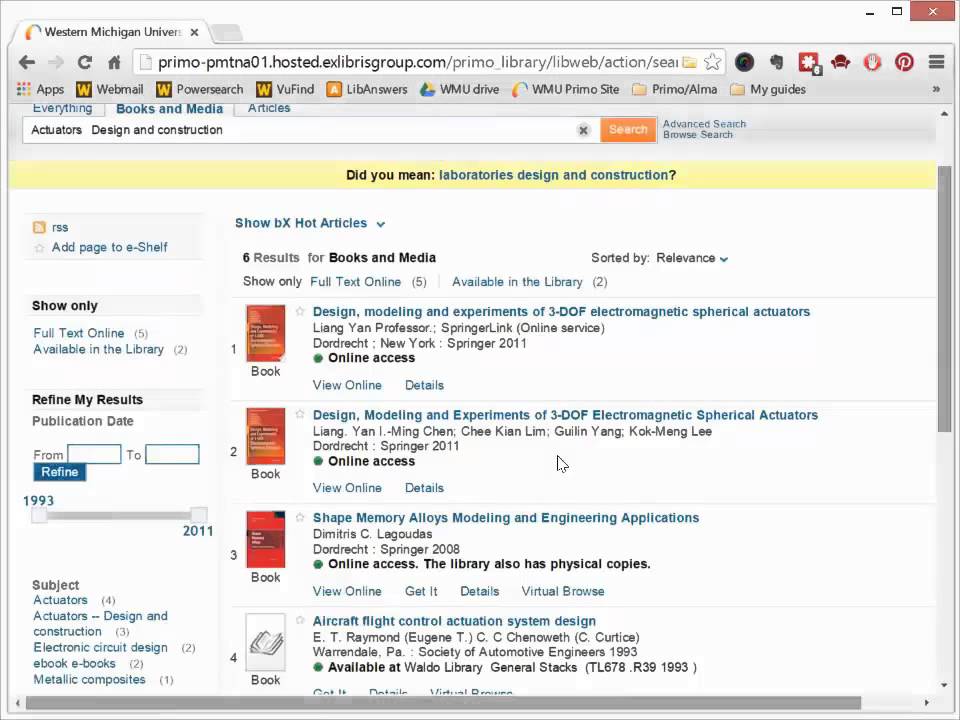Open the LibAnswers bookmark
Image resolution: width=960 pixels, height=720 pixels.
coord(367,89)
